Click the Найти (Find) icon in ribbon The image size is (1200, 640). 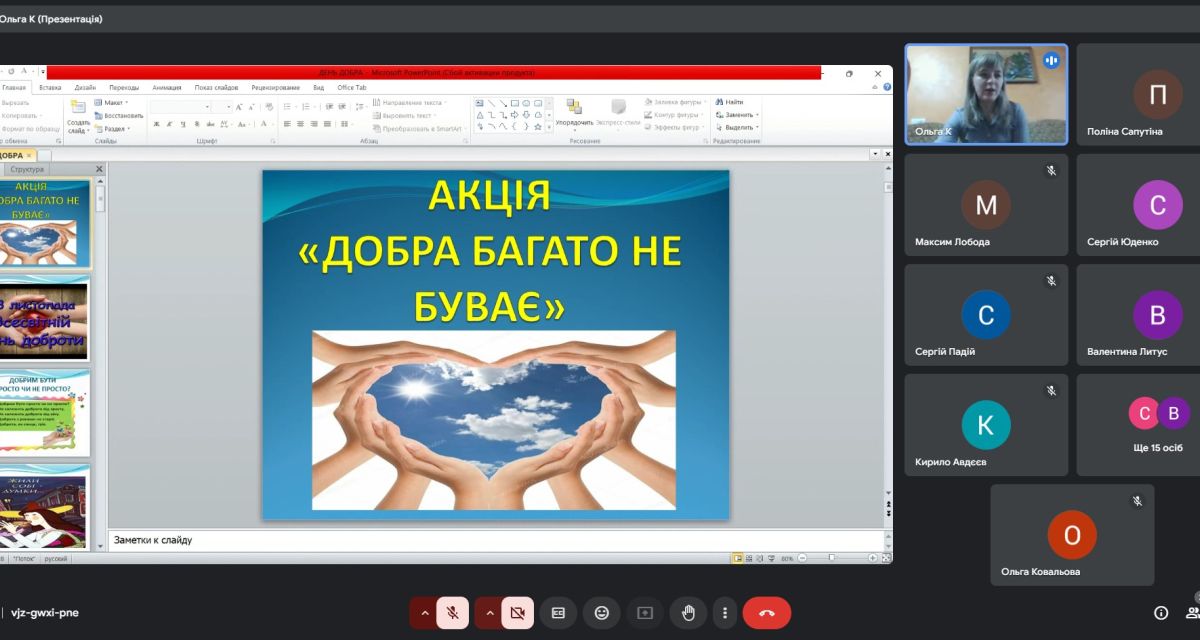tap(731, 102)
